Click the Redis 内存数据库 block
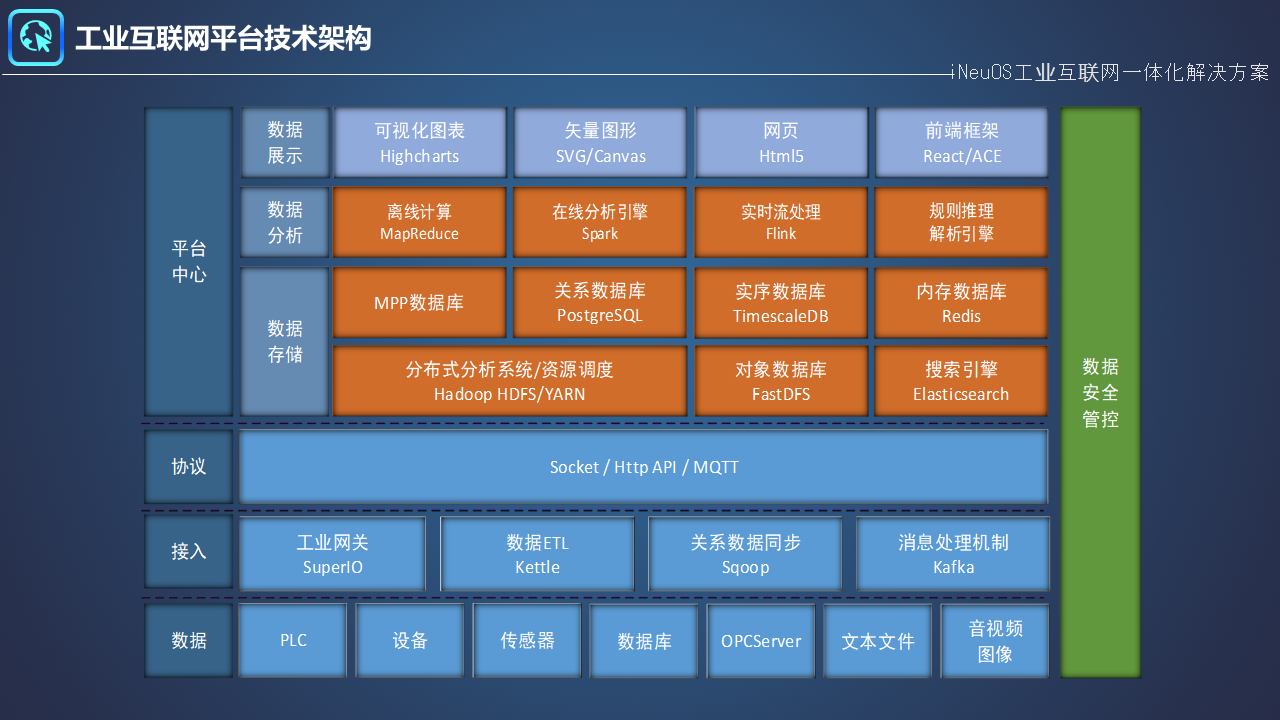1280x720 pixels. 961,303
